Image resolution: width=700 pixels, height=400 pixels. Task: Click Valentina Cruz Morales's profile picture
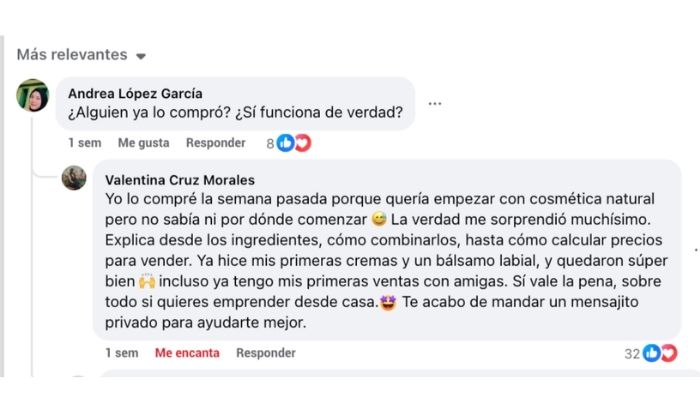click(74, 178)
